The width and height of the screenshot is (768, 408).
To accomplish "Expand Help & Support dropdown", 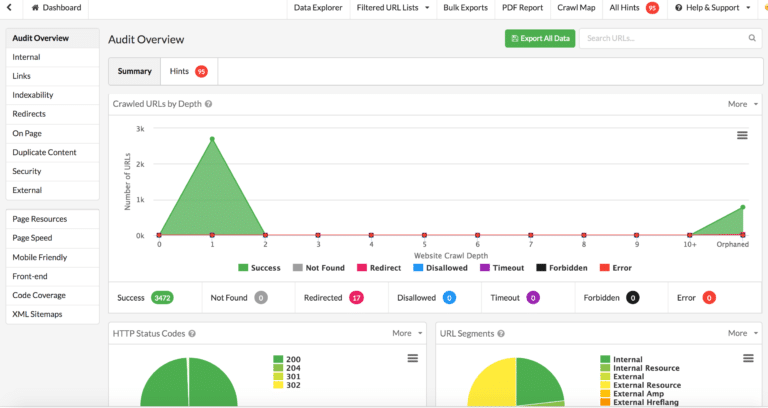I will [712, 8].
